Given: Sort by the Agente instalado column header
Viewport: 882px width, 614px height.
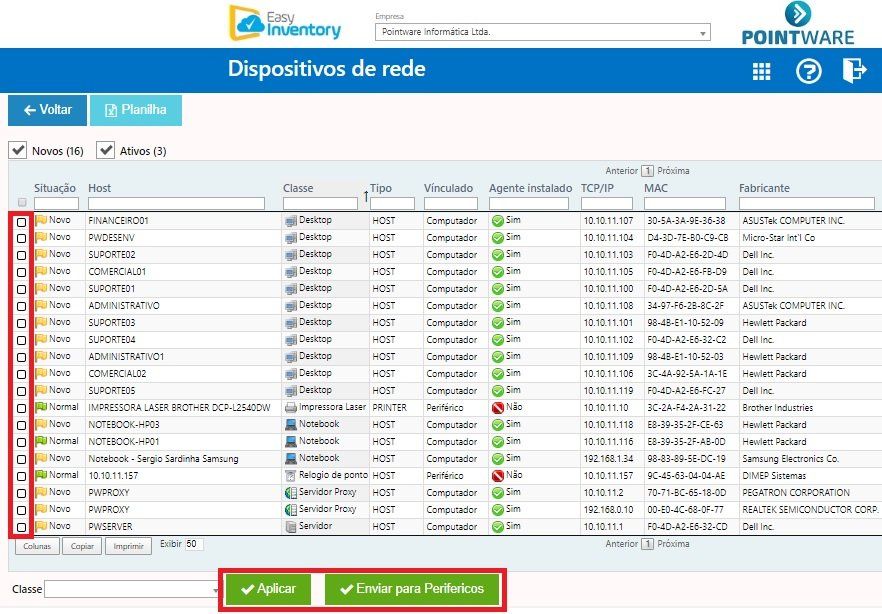Looking at the screenshot, I should coord(530,188).
